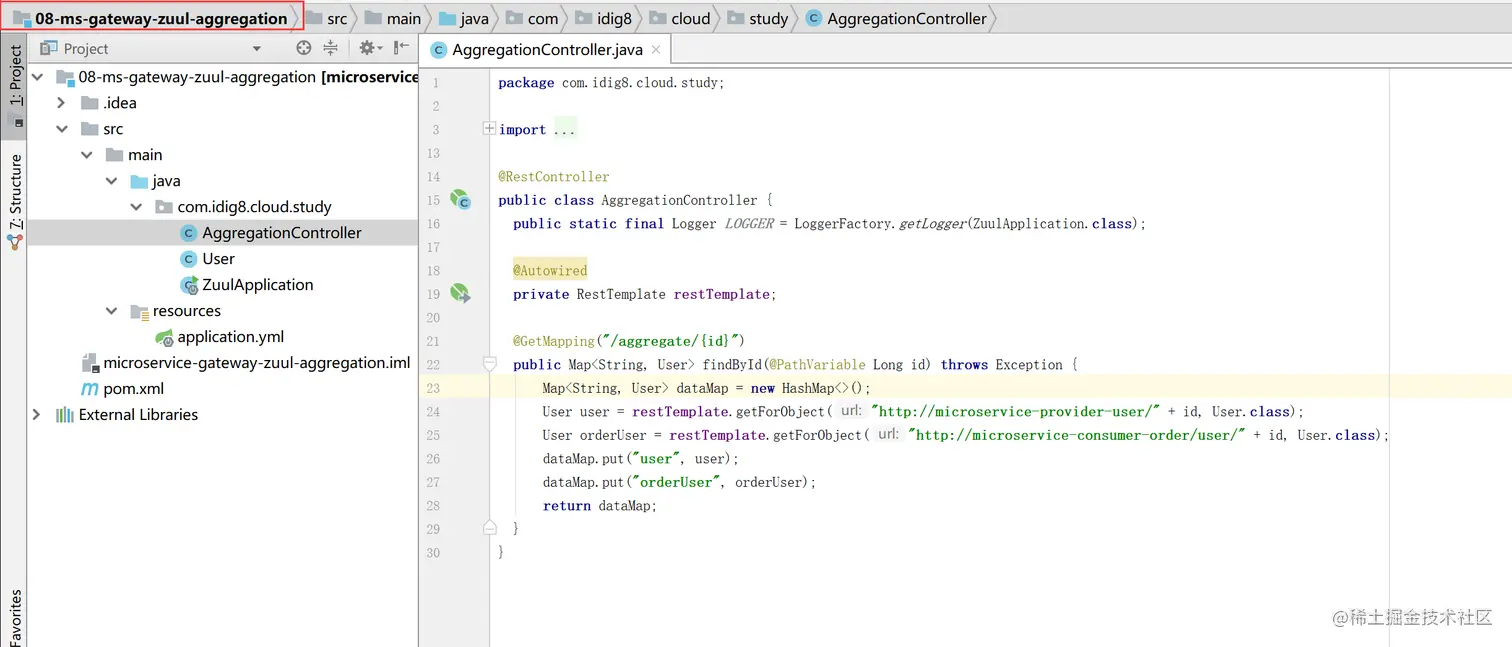Click the src breadcrumb
The image size is (1512, 647).
coord(328,18)
